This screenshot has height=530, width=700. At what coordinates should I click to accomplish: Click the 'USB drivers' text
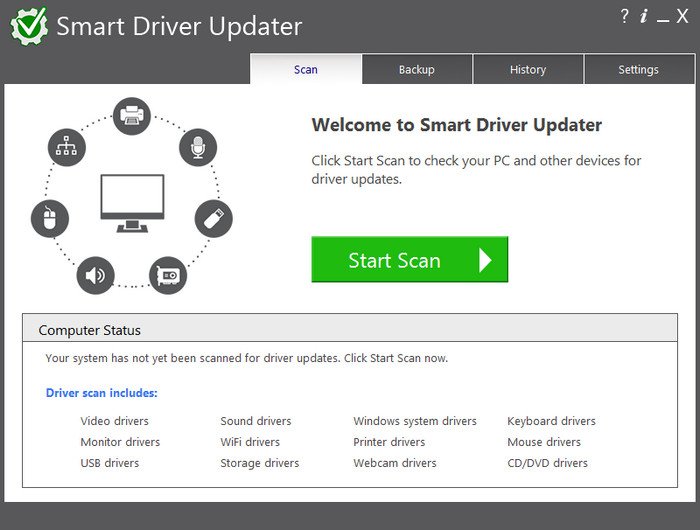click(x=110, y=463)
